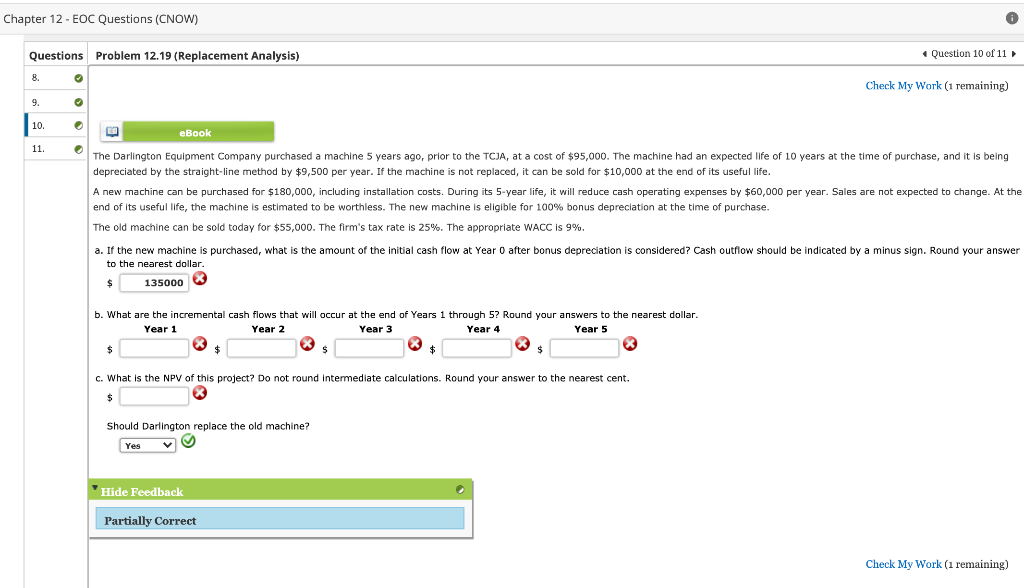
Task: Click the Check My Work link at the bottom
Action: pos(903,564)
